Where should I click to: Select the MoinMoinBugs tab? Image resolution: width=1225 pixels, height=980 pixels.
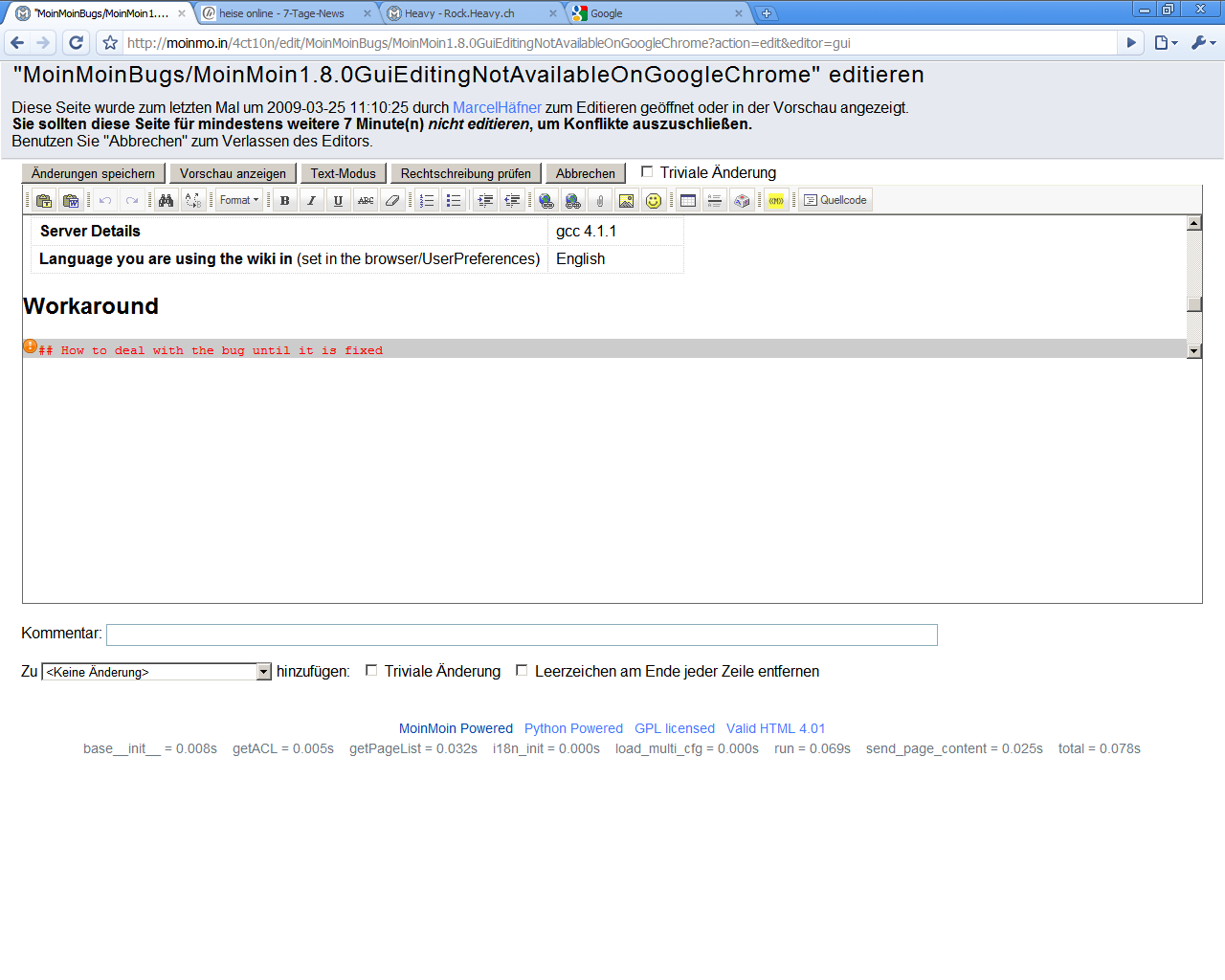click(101, 13)
